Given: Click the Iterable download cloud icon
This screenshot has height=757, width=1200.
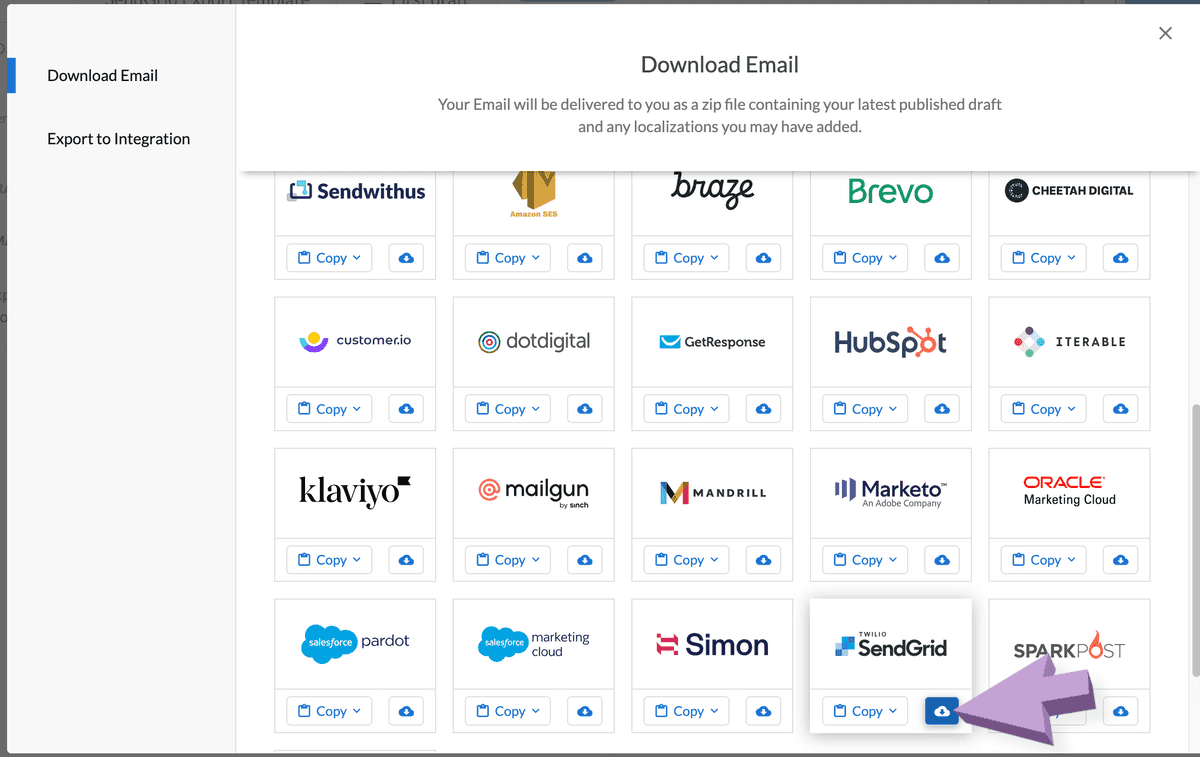Looking at the screenshot, I should pos(1121,409).
